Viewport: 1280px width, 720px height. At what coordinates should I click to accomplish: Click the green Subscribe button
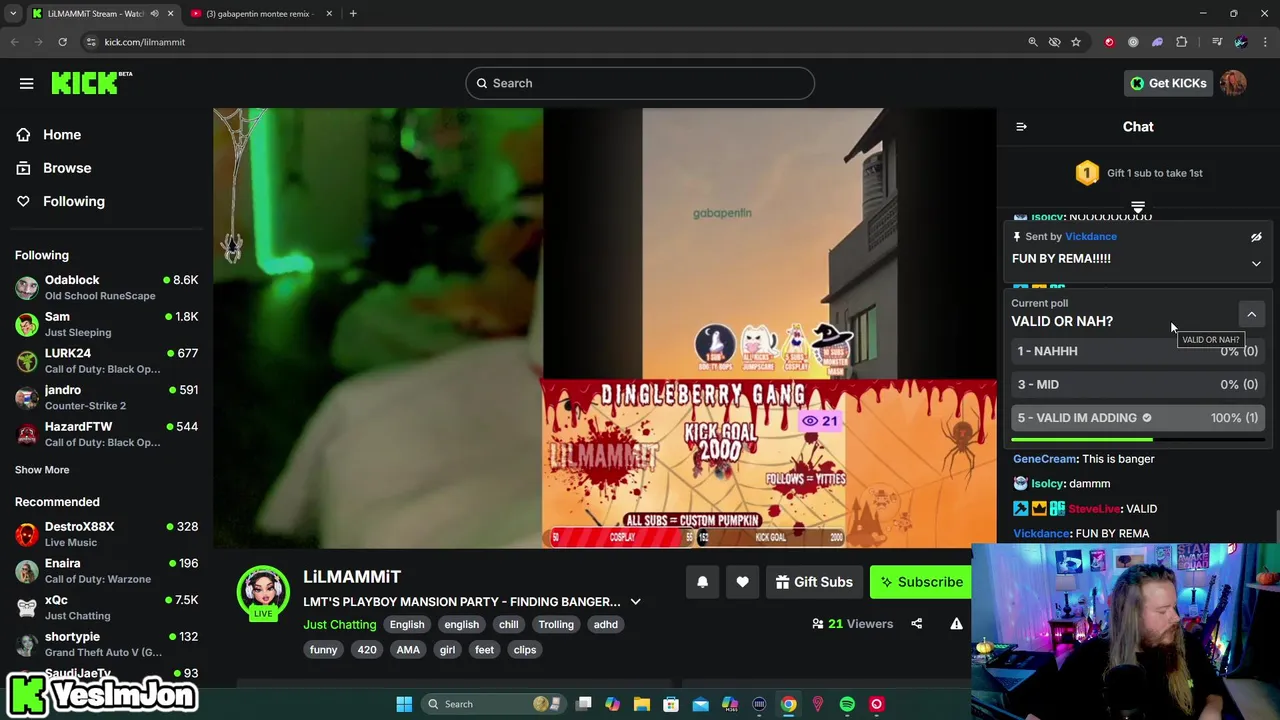[x=921, y=582]
